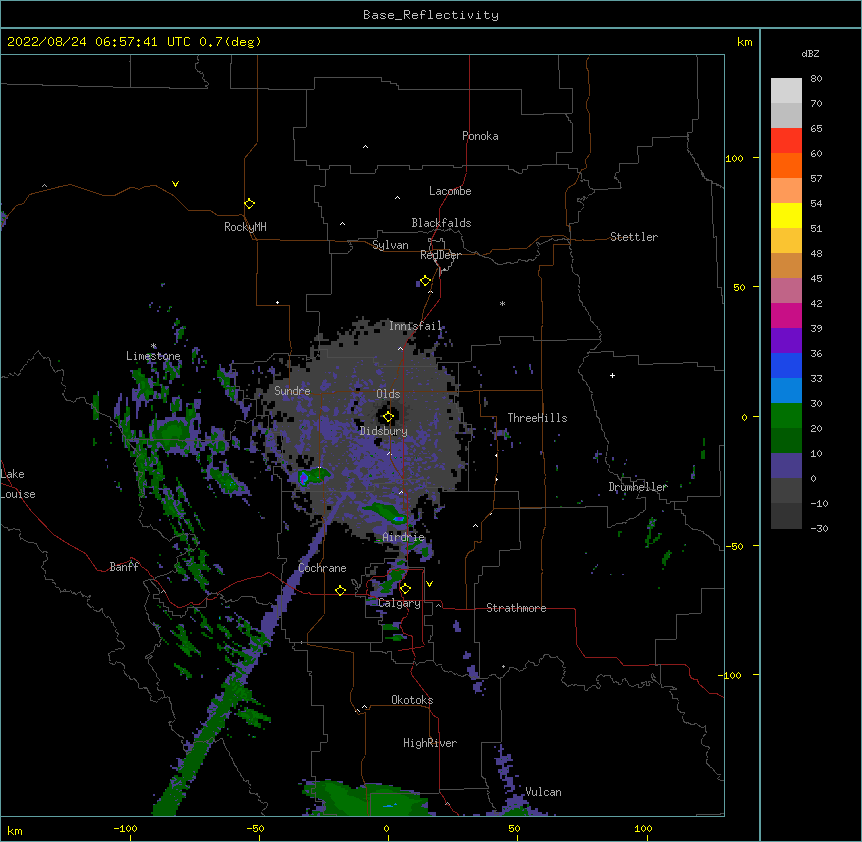This screenshot has width=862, height=842.
Task: Click the Stettler label
Action: [x=634, y=237]
